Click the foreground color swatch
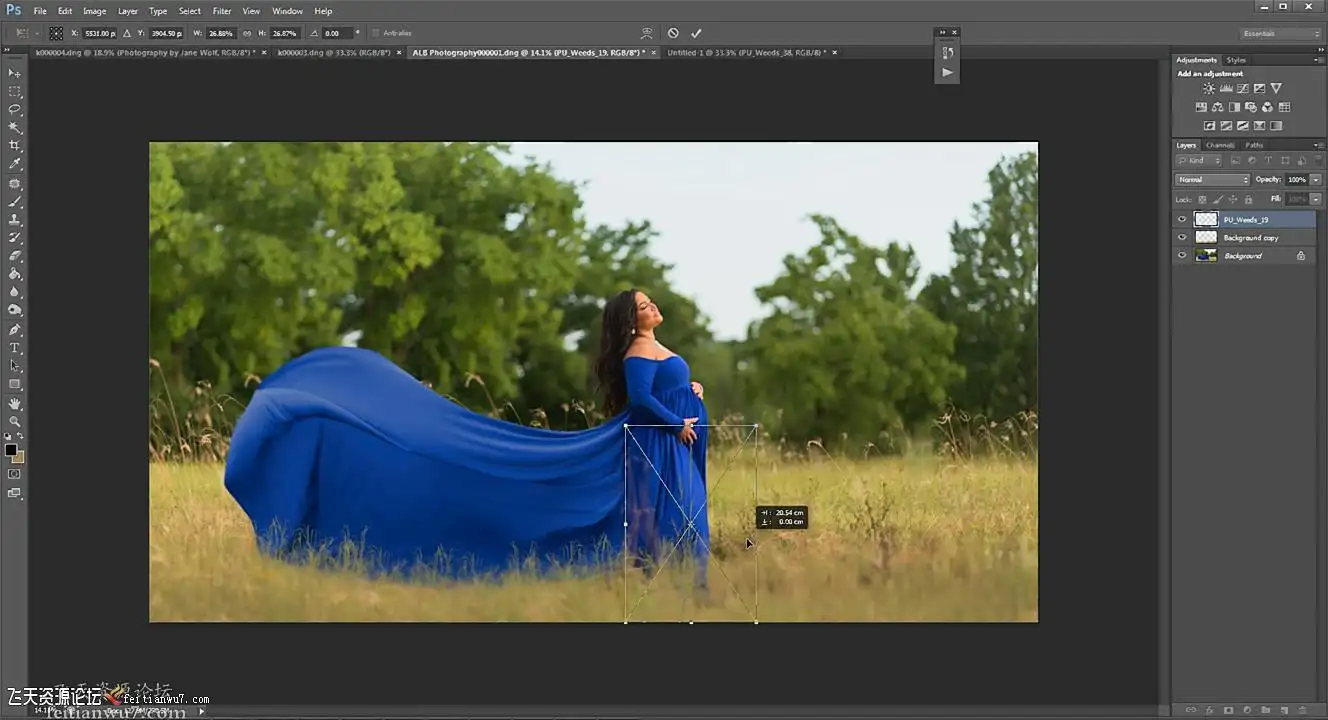 click(x=11, y=450)
